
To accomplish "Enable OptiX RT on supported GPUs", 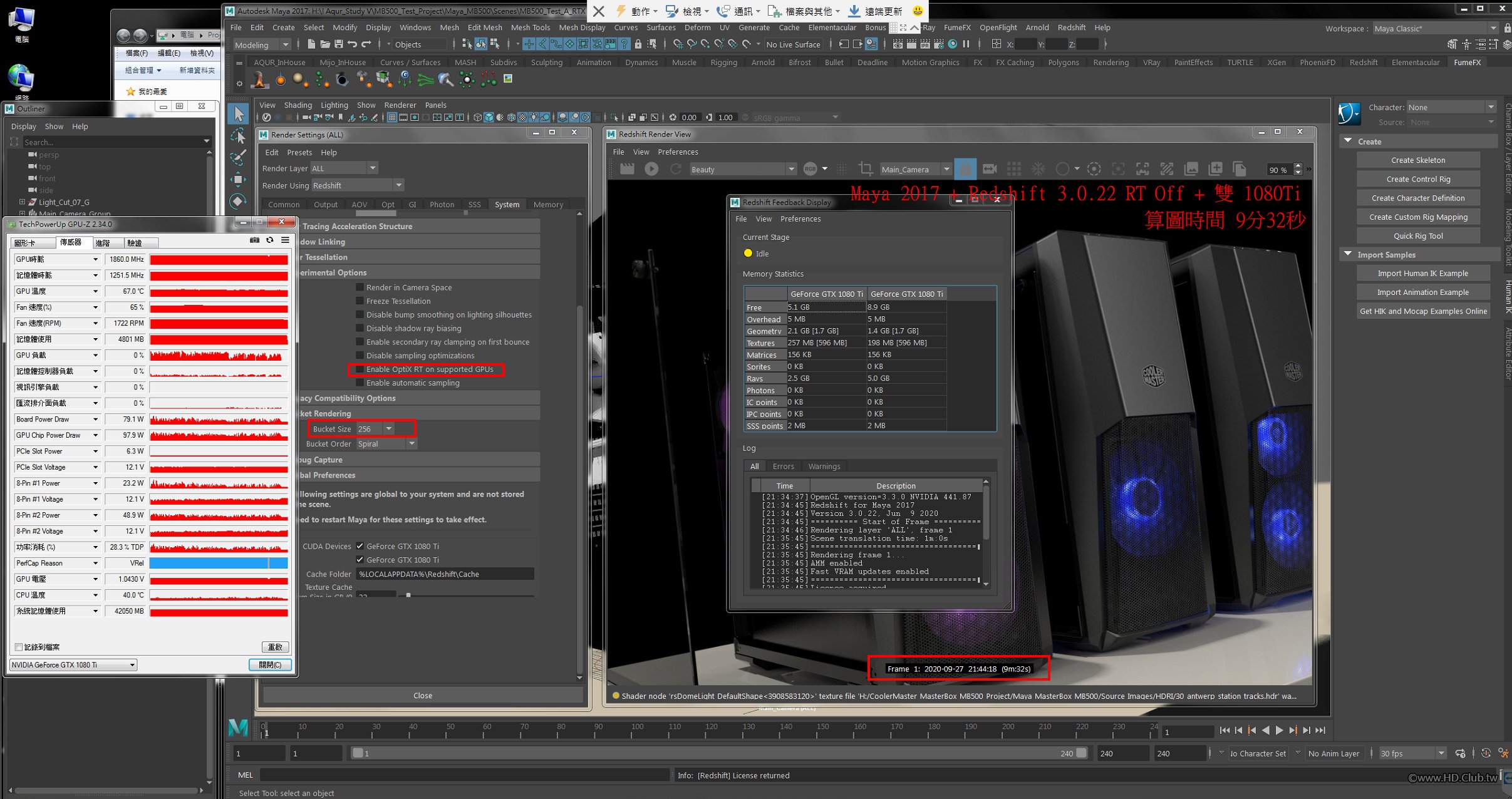I will [360, 369].
